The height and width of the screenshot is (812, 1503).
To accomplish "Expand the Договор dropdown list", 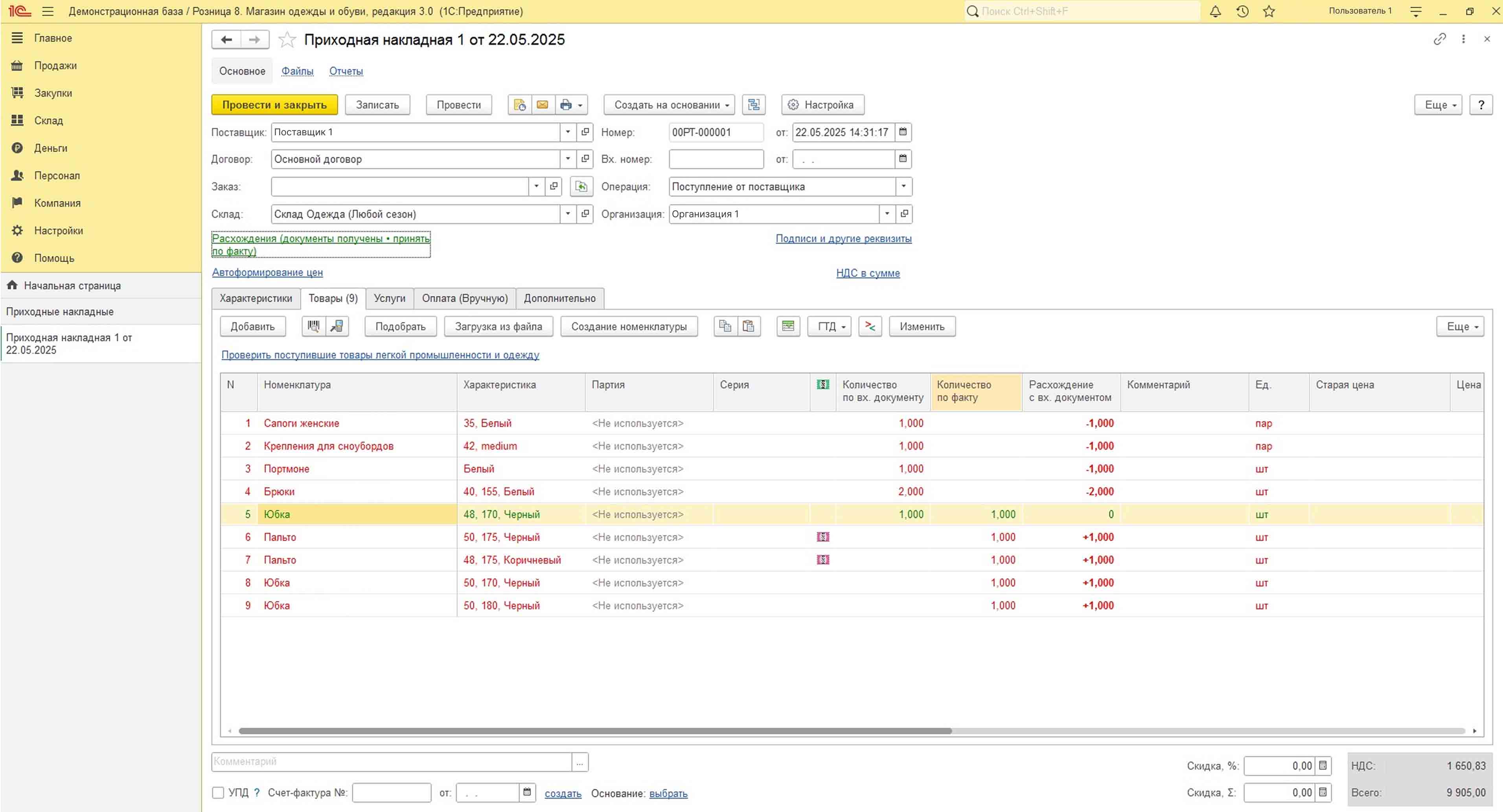I will coord(568,159).
